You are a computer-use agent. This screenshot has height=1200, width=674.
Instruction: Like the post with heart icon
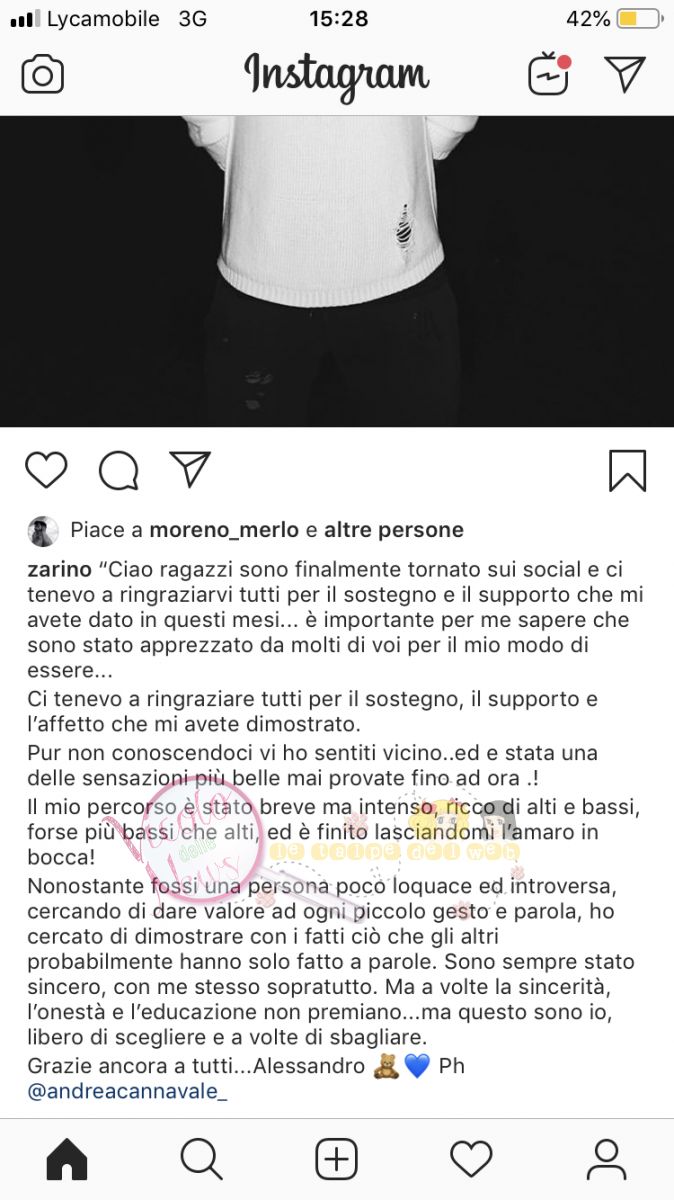[x=46, y=470]
